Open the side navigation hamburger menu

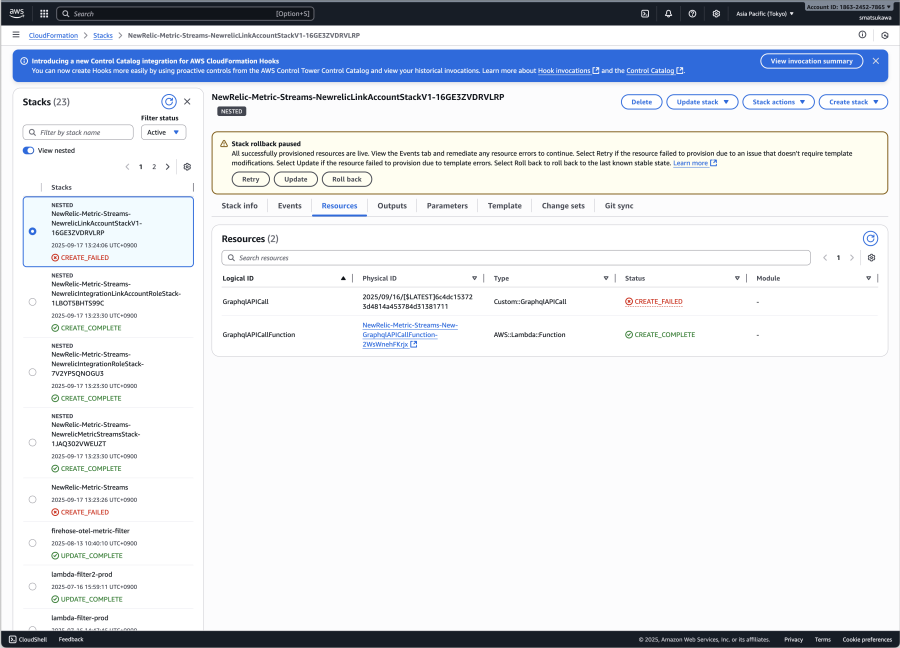click(x=16, y=35)
